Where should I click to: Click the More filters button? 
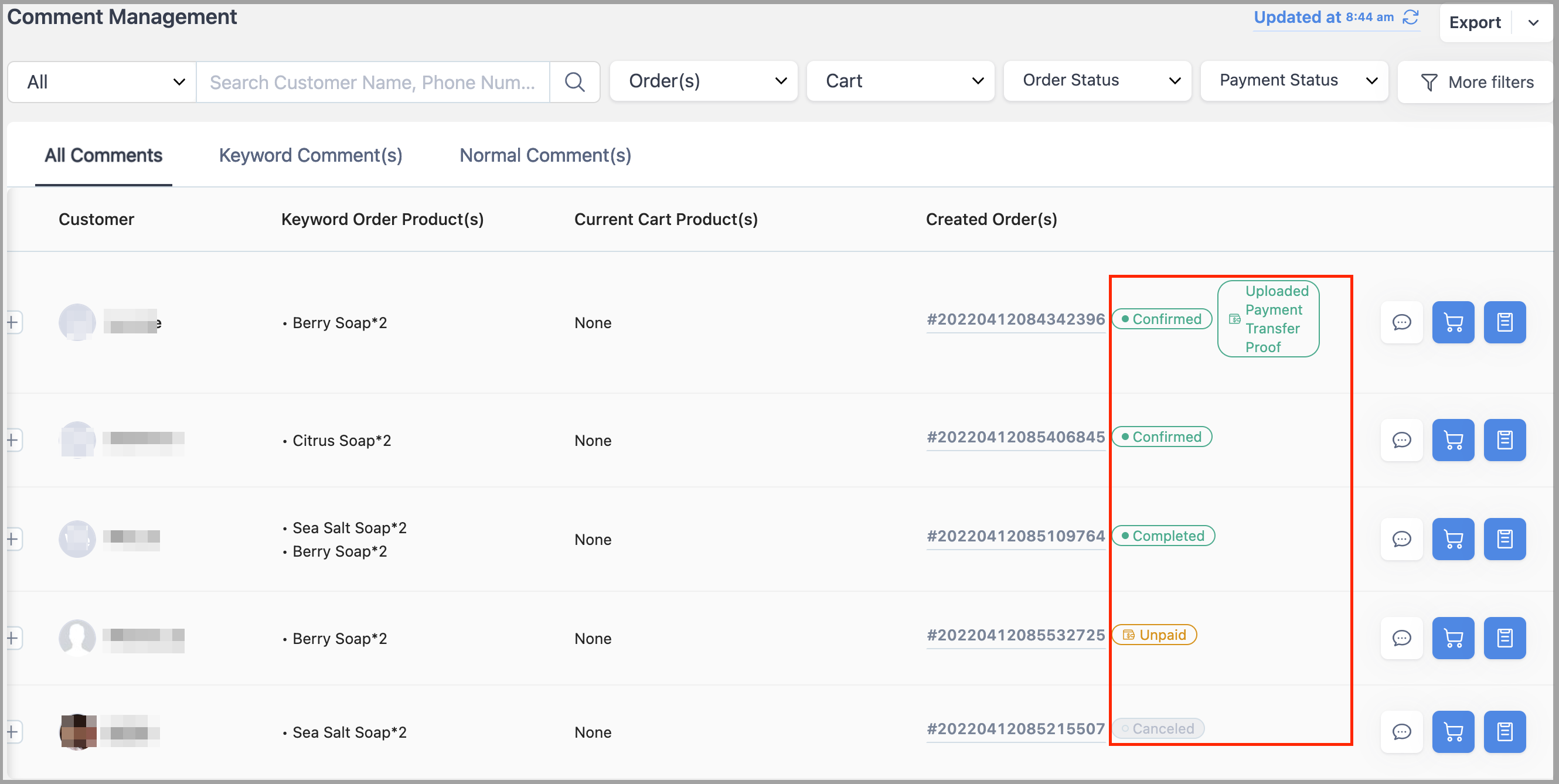(1477, 82)
